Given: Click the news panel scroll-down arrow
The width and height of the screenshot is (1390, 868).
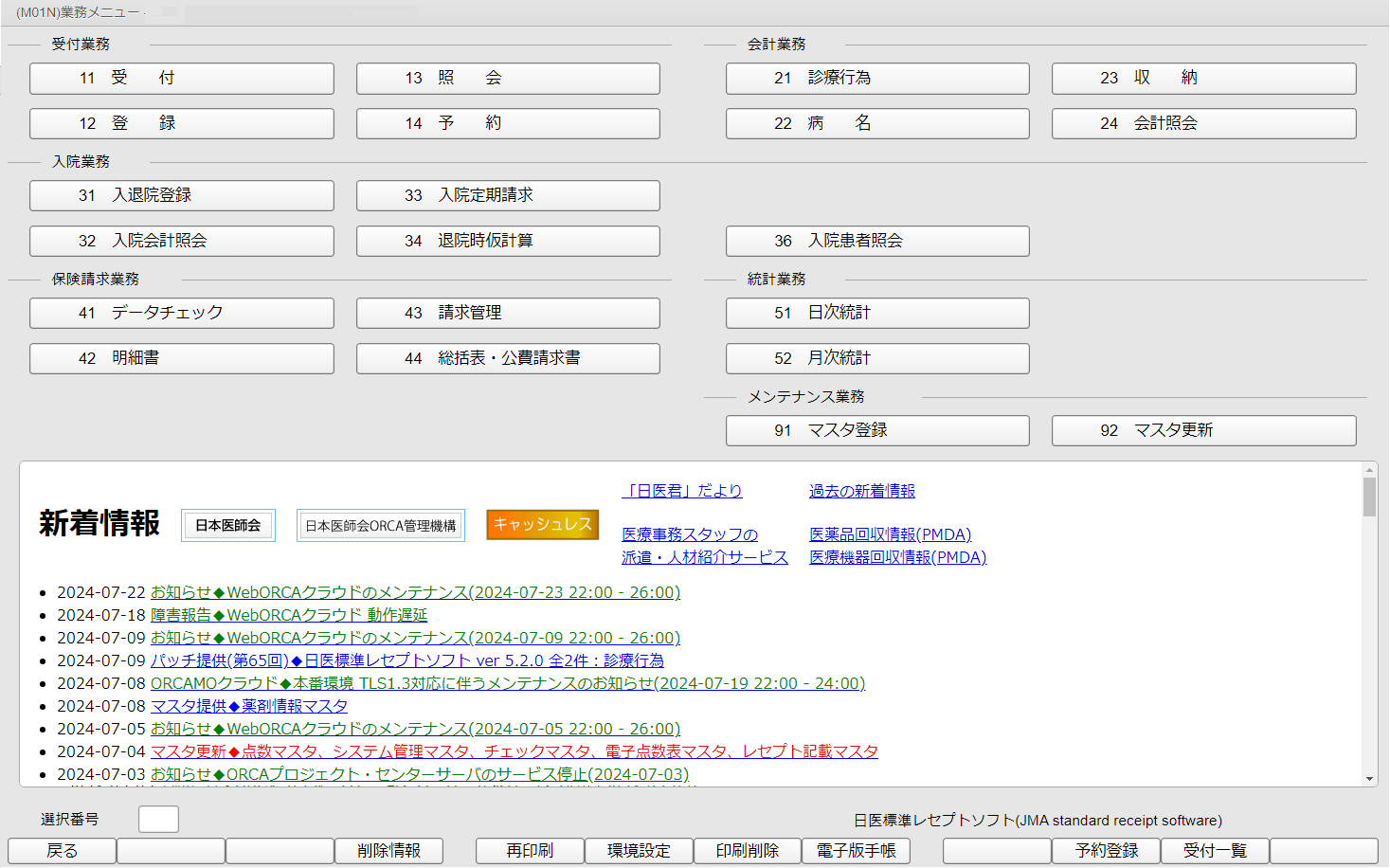Looking at the screenshot, I should point(1369,779).
